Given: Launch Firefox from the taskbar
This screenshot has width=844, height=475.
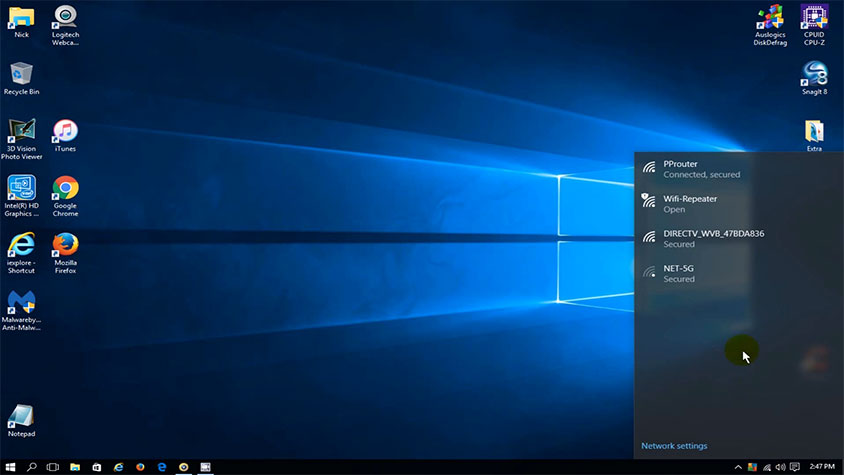Looking at the screenshot, I should pyautogui.click(x=140, y=467).
